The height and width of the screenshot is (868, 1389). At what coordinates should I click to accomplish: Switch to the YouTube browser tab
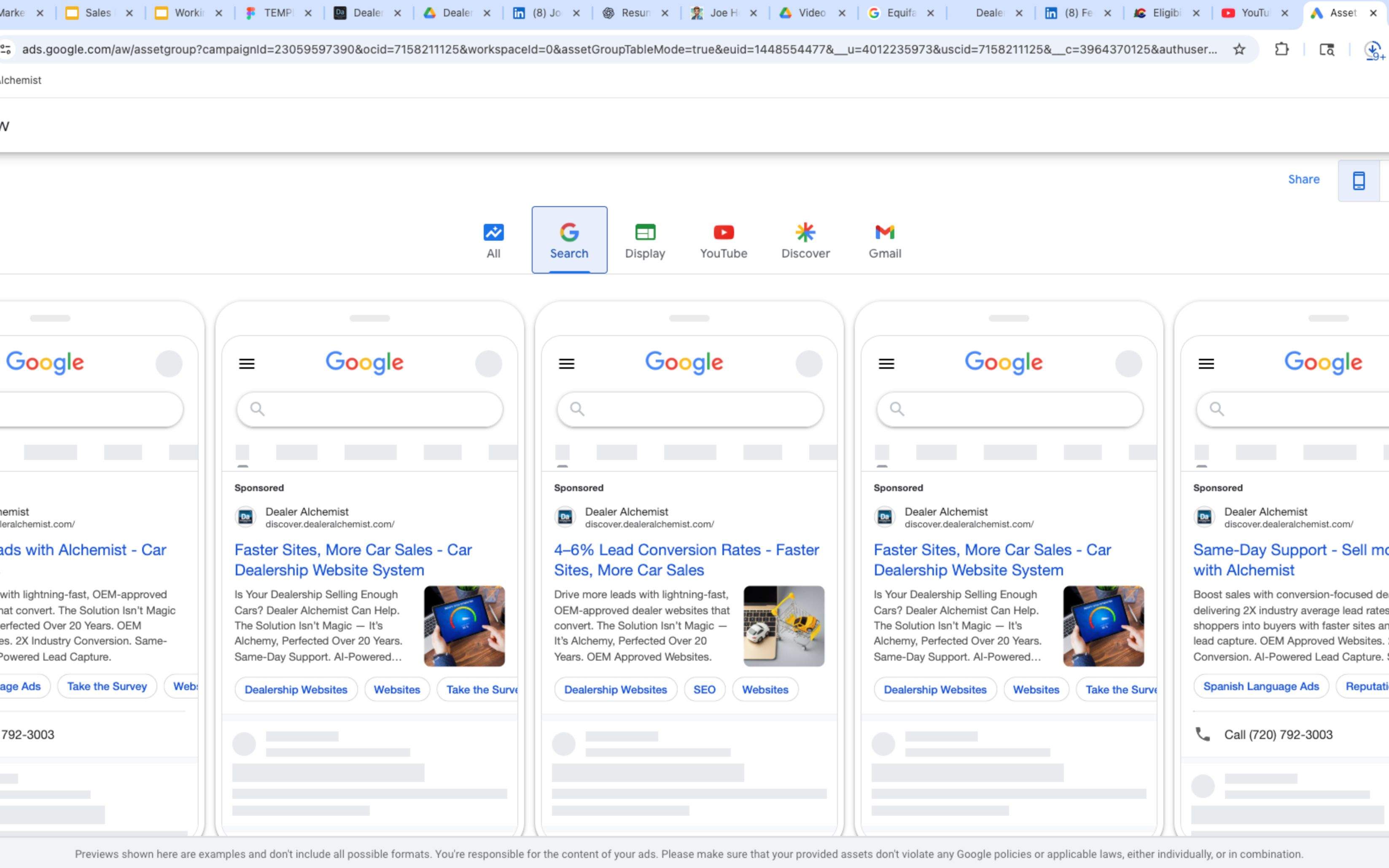coord(1253,13)
